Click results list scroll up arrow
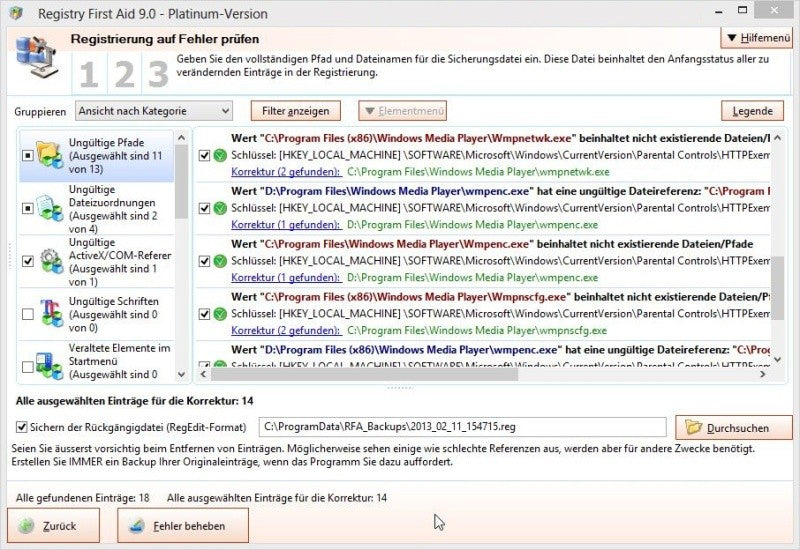This screenshot has height=550, width=800. tap(777, 138)
